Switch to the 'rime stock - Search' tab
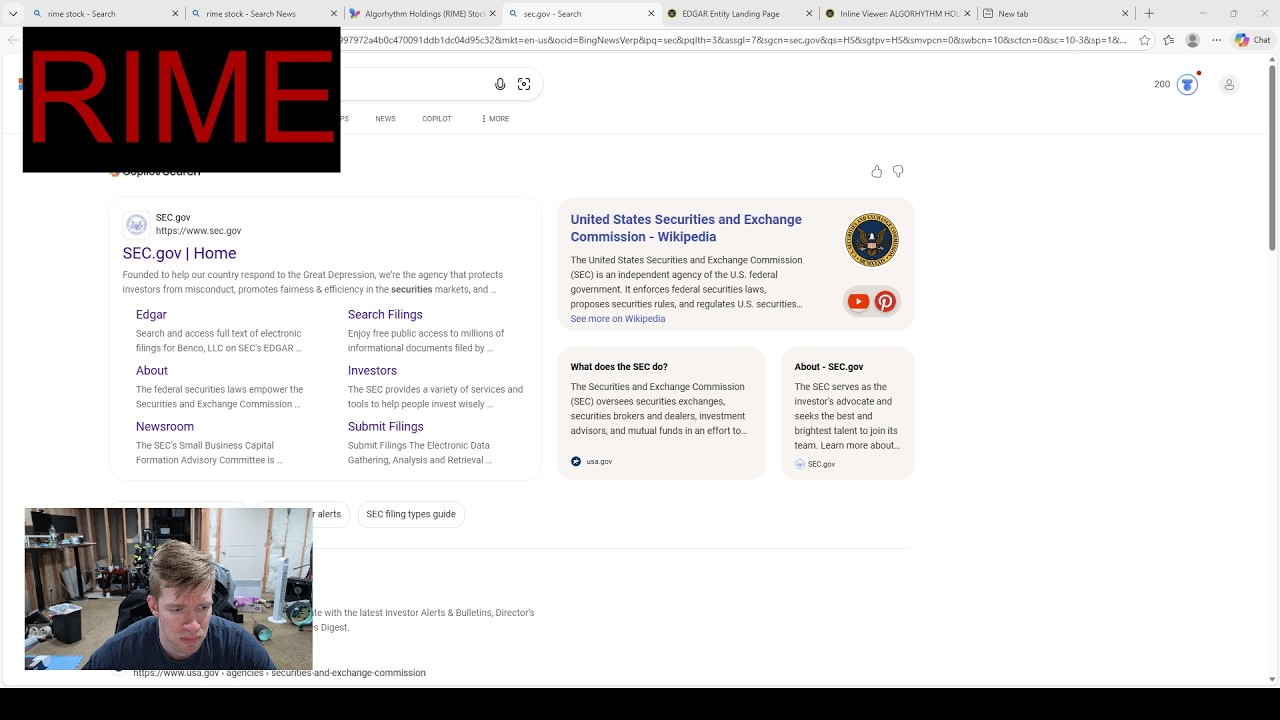1280x720 pixels. 95,13
